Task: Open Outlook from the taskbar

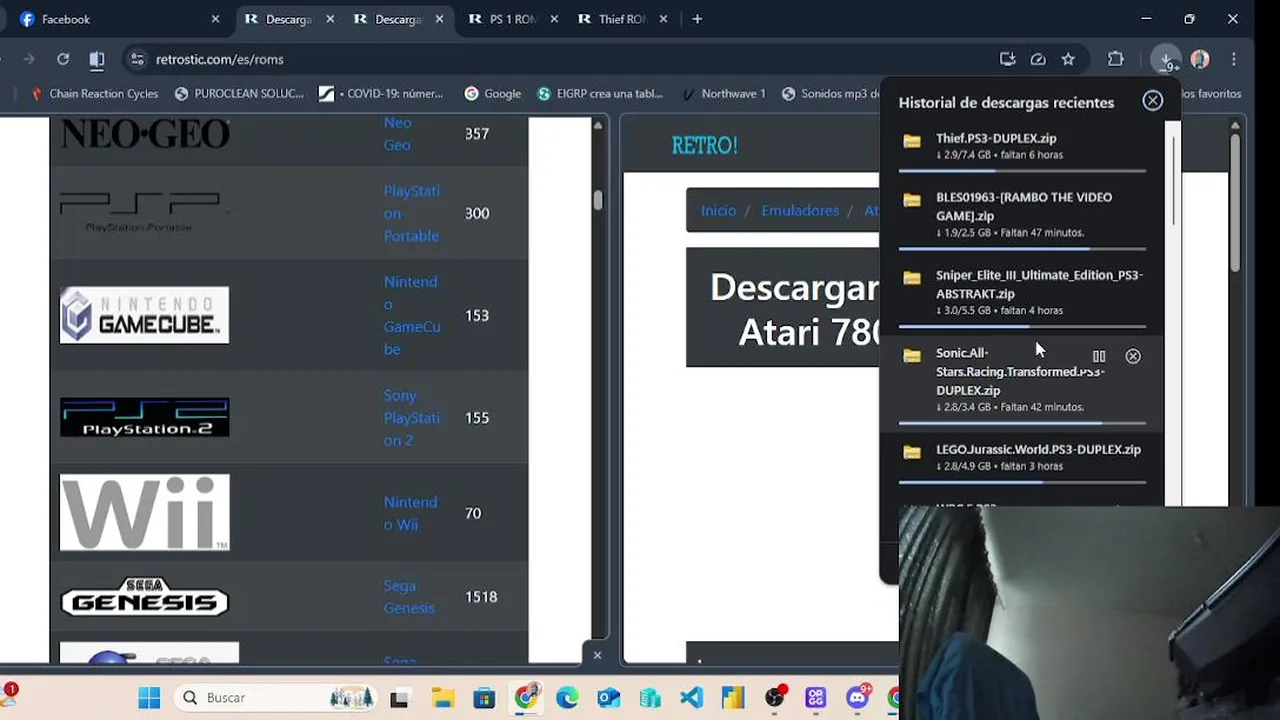Action: point(608,698)
